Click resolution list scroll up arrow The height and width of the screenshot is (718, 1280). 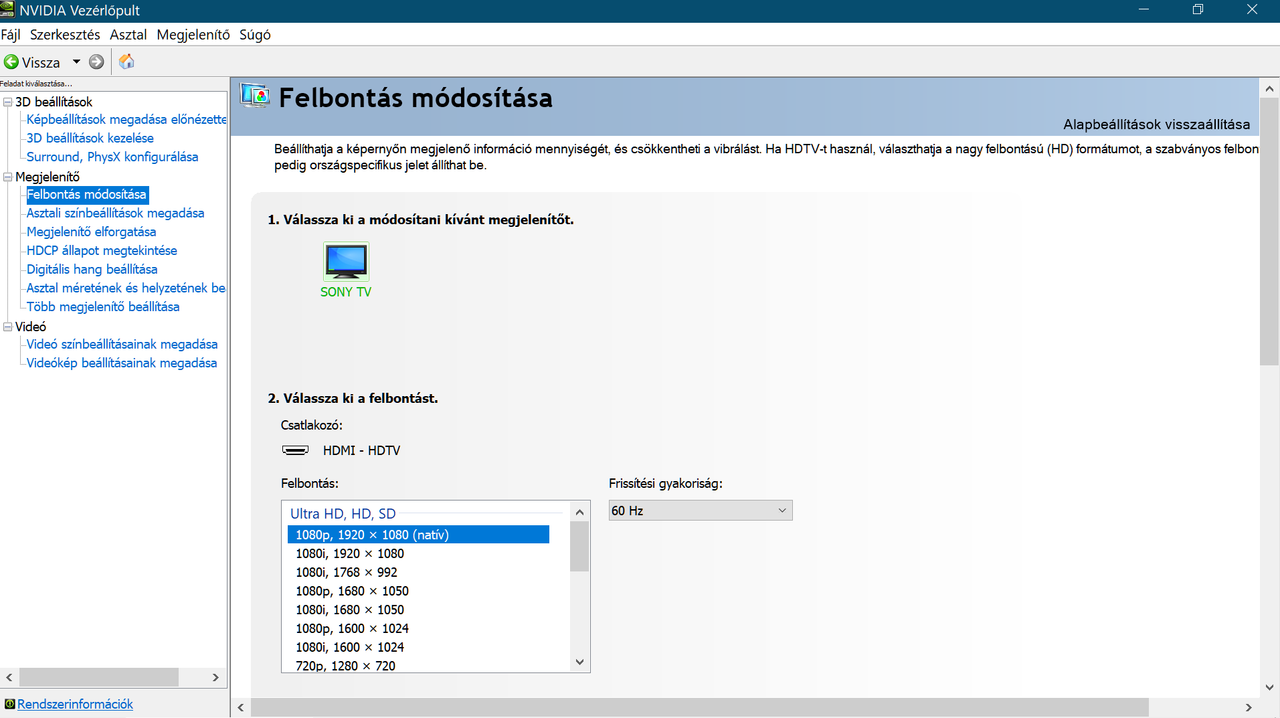579,512
